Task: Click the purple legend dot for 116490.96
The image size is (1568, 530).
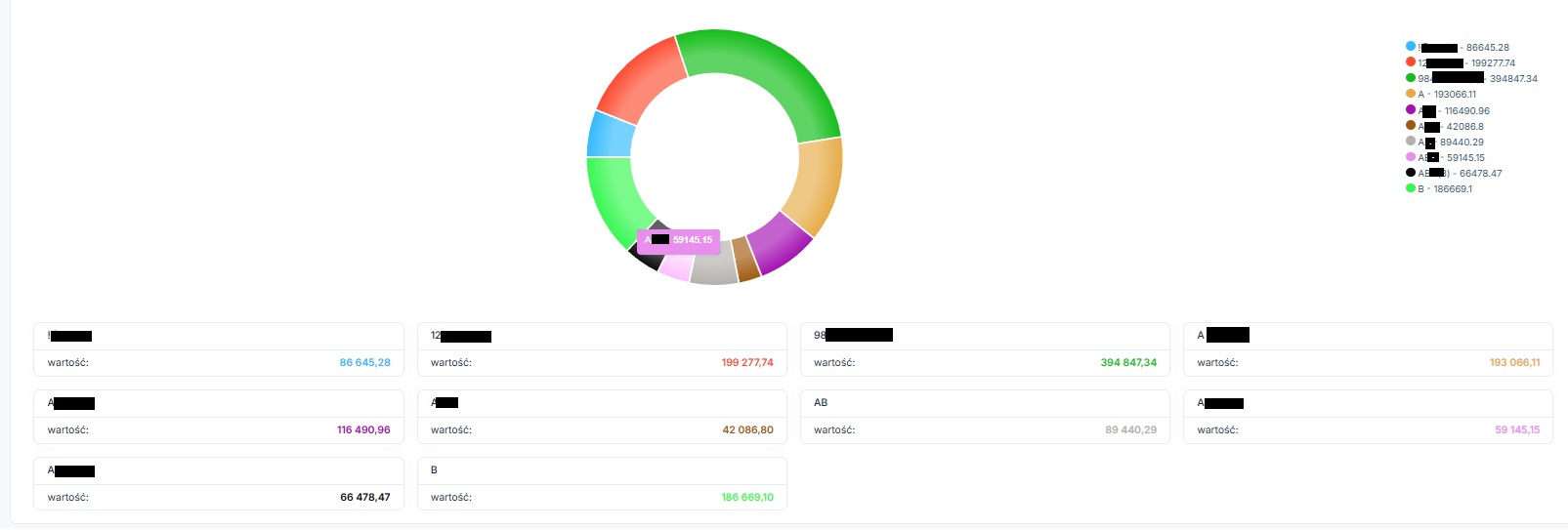Action: click(x=1411, y=109)
